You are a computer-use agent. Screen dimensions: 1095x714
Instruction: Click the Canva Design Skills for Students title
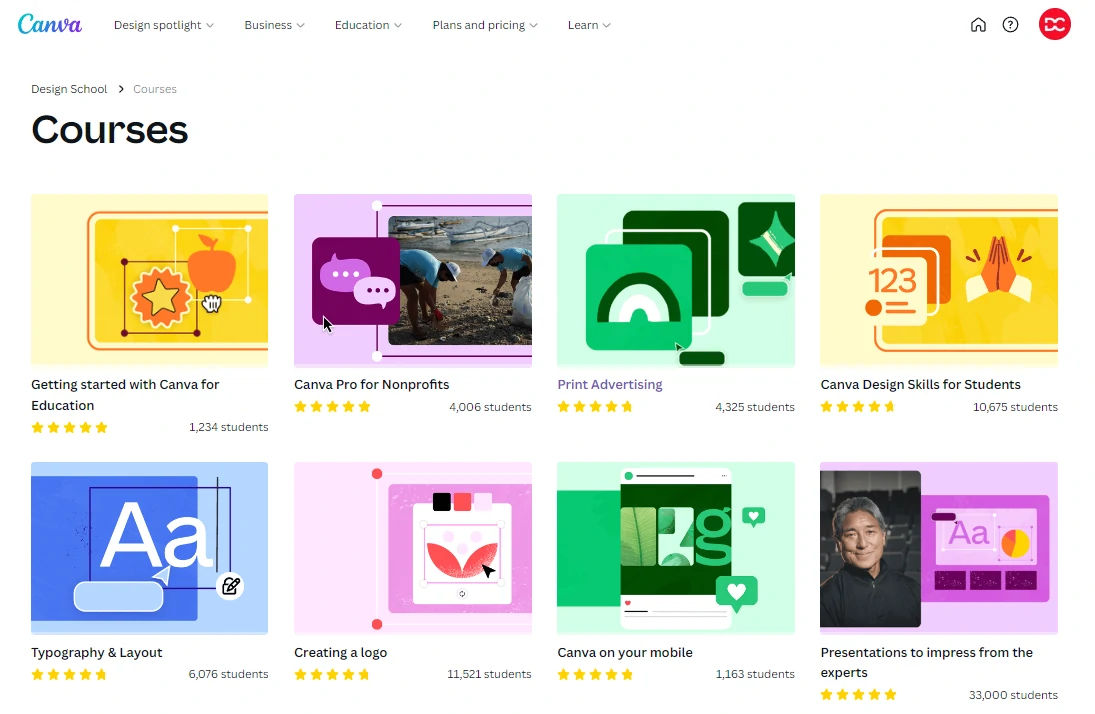[x=920, y=385]
